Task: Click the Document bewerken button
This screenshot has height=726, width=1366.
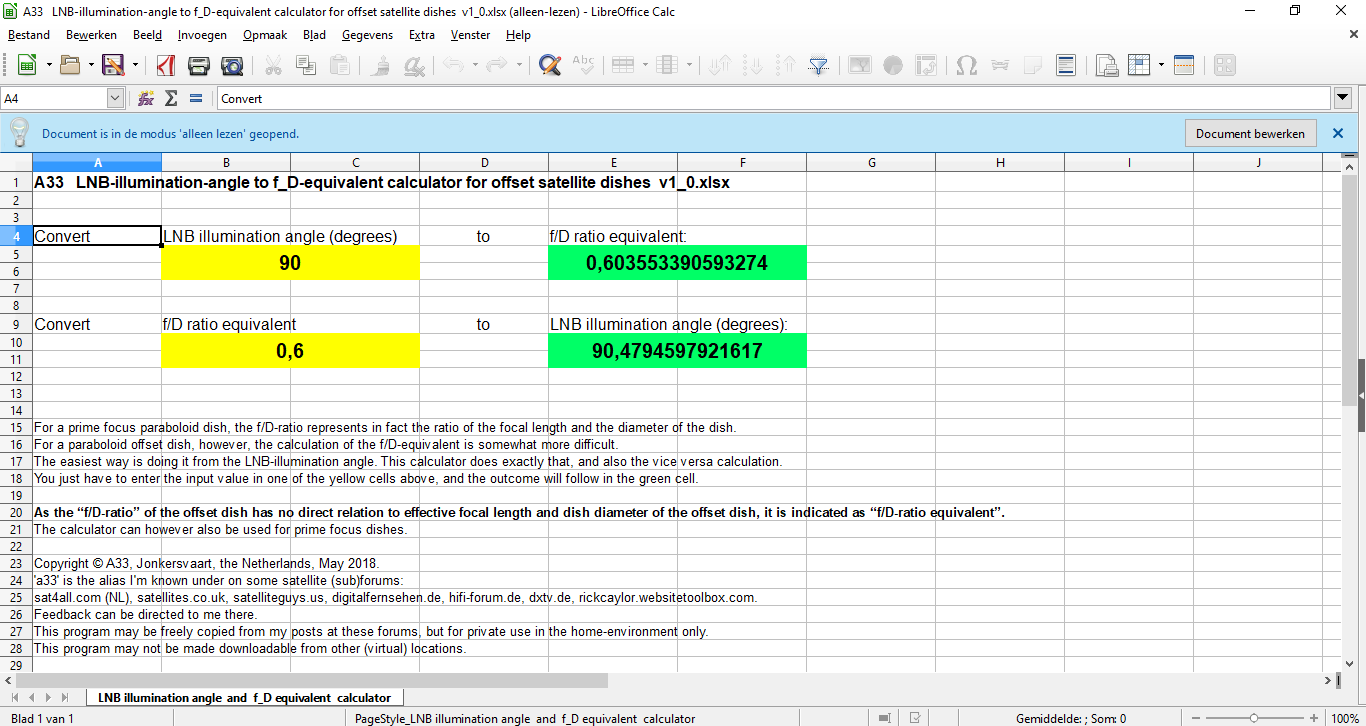Action: coord(1250,133)
